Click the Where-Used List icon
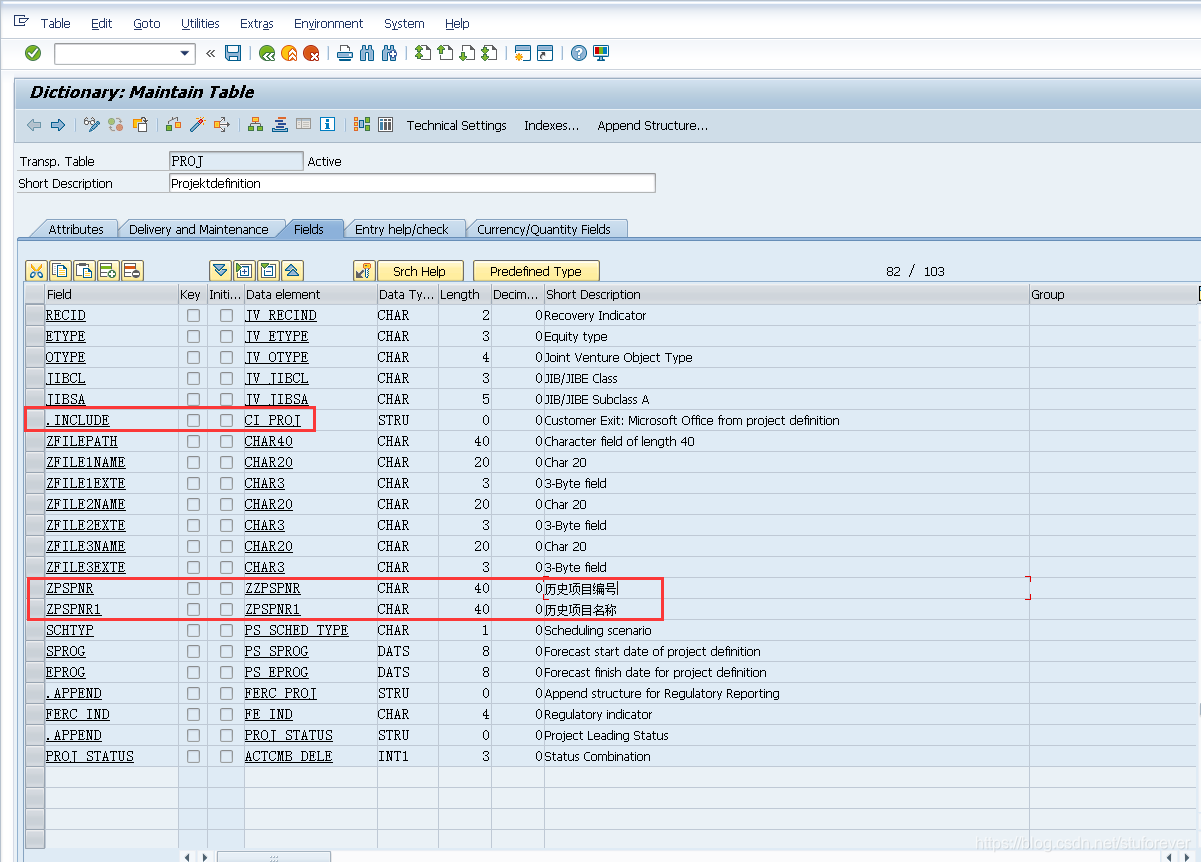Image resolution: width=1201 pixels, height=862 pixels. click(221, 124)
